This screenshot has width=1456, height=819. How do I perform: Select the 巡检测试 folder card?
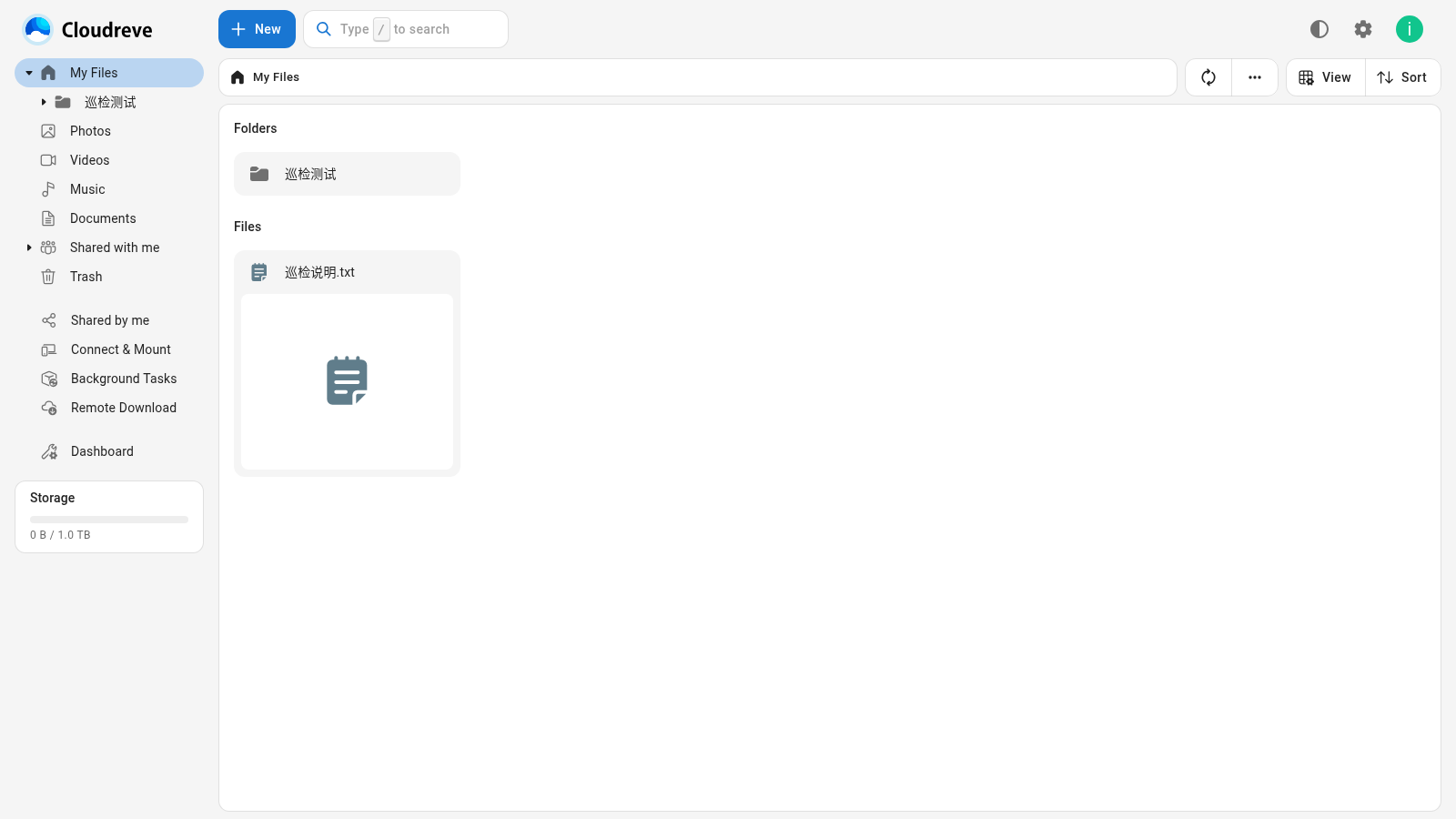pos(347,174)
